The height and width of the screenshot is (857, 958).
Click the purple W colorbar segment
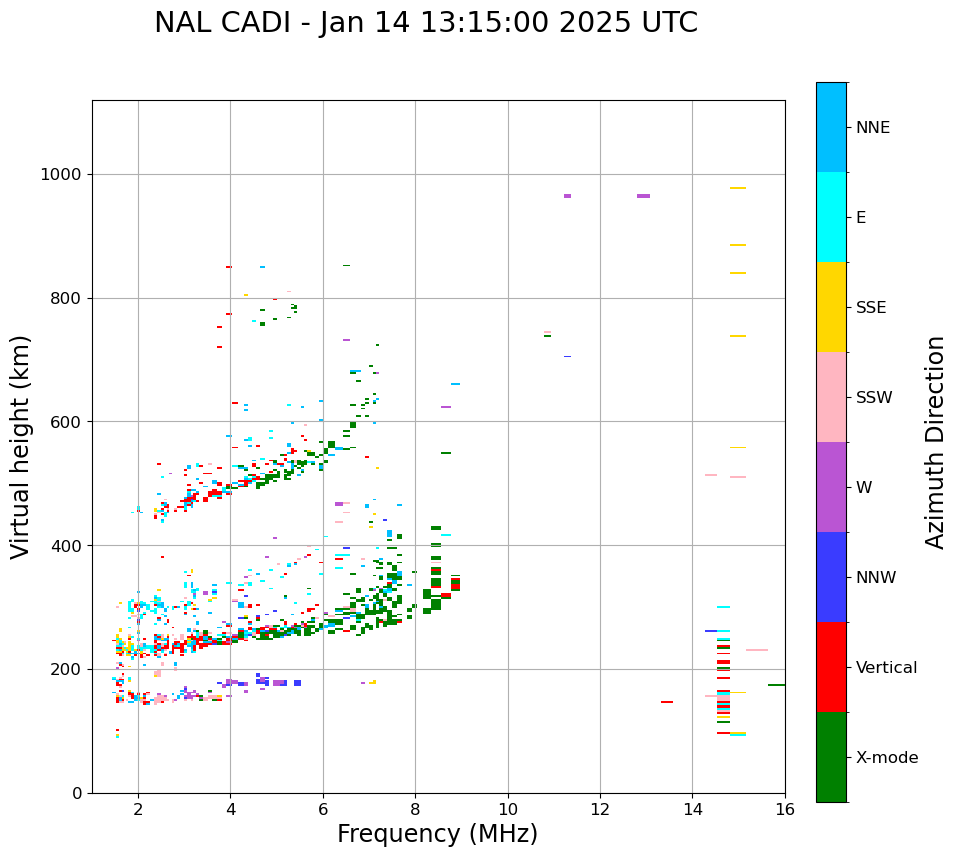(831, 487)
